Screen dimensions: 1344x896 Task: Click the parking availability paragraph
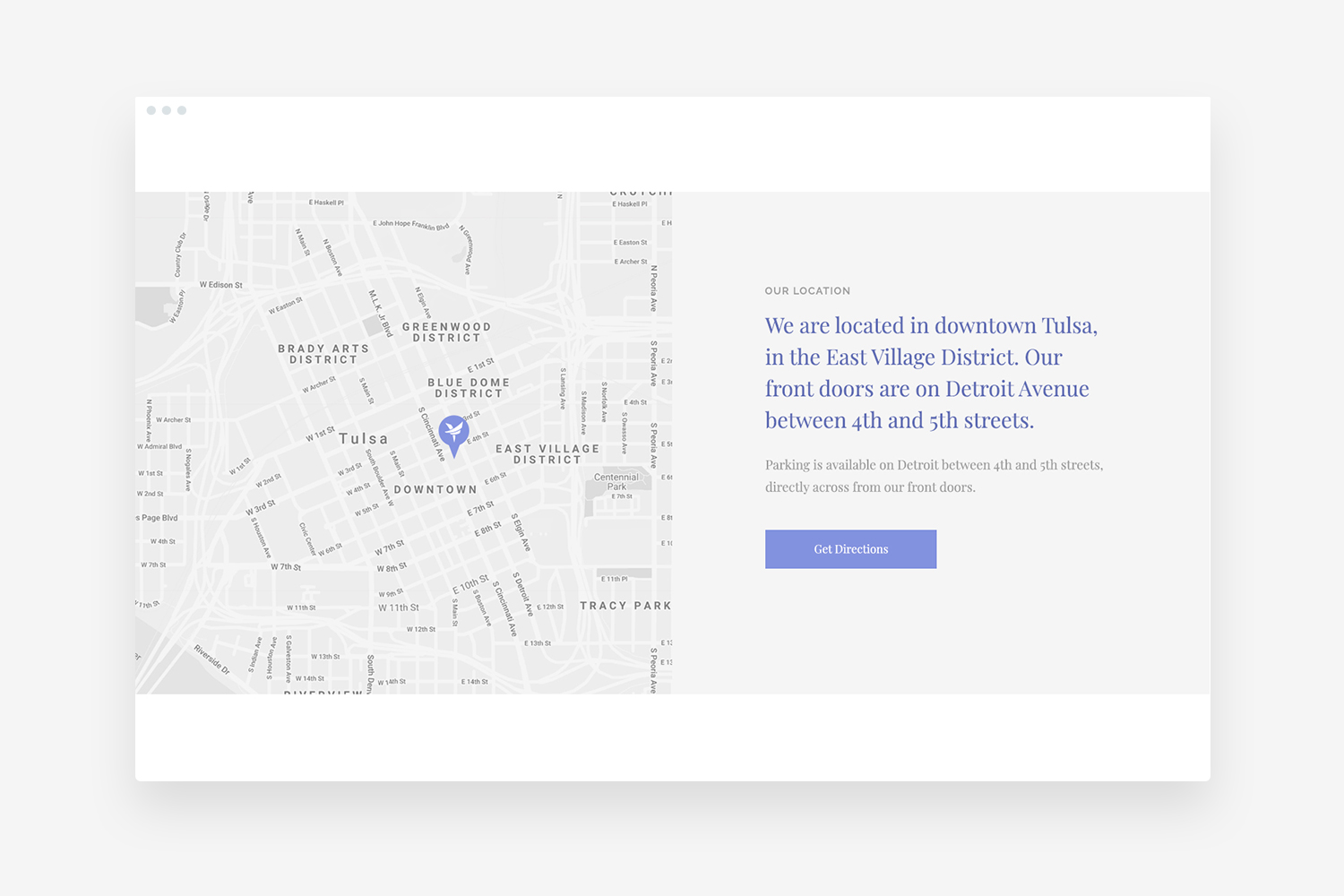tap(934, 476)
